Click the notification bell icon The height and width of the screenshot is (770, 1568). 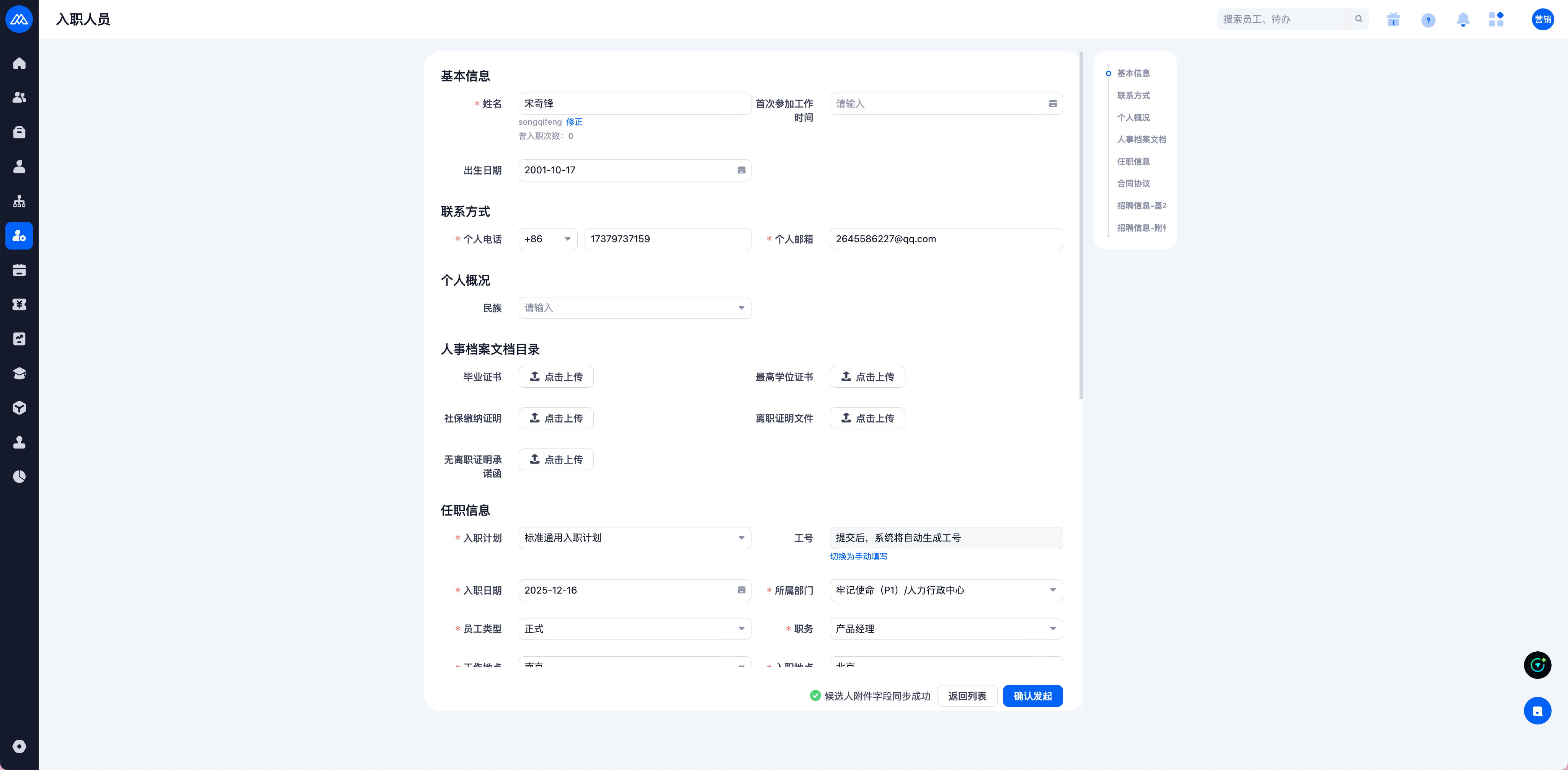[x=1463, y=20]
